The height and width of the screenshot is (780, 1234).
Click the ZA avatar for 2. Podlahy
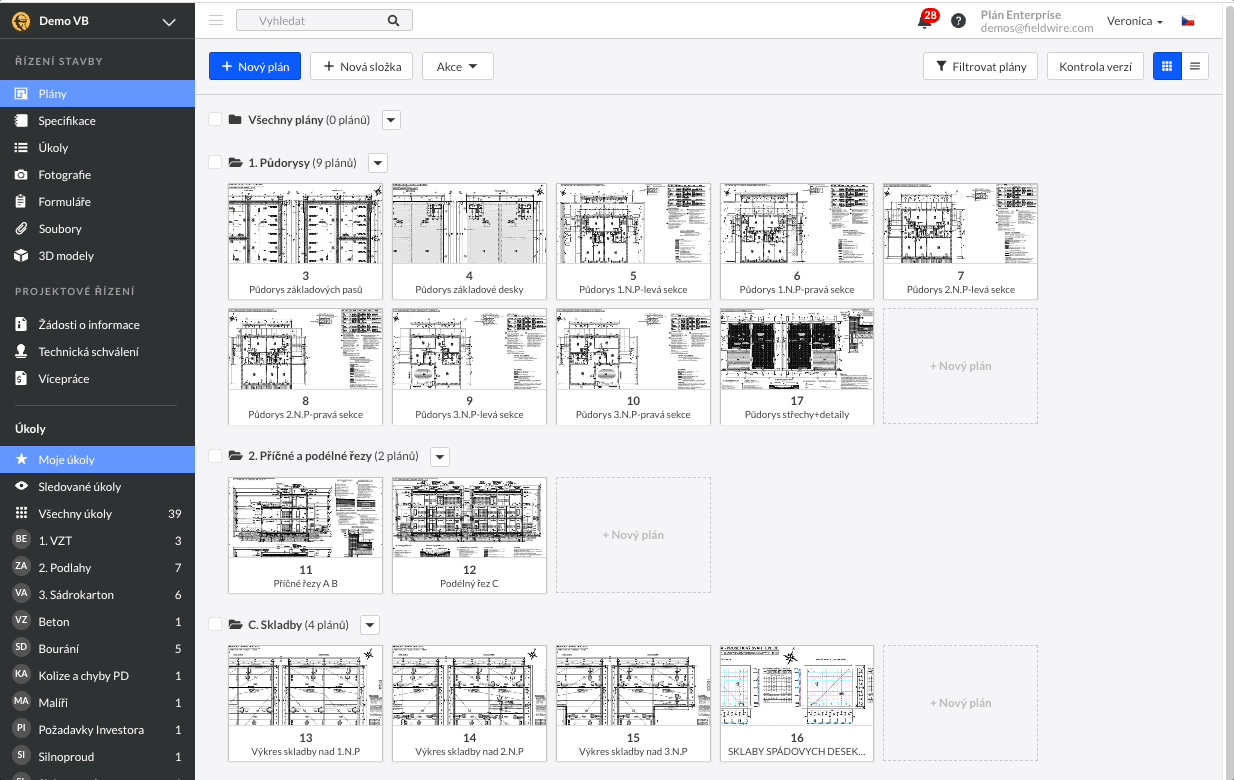click(x=21, y=567)
